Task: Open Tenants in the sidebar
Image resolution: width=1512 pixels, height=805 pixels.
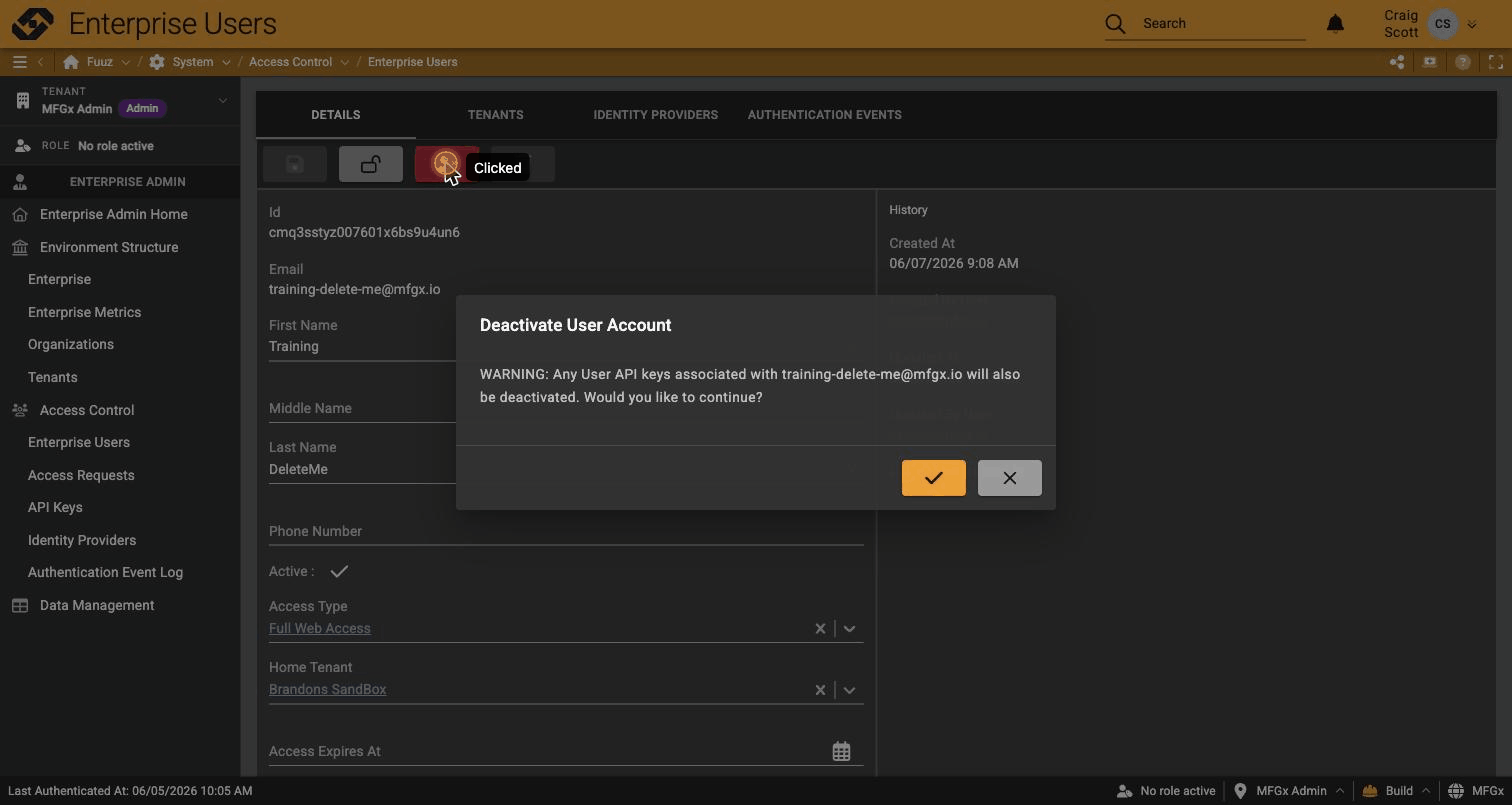Action: pos(52,377)
